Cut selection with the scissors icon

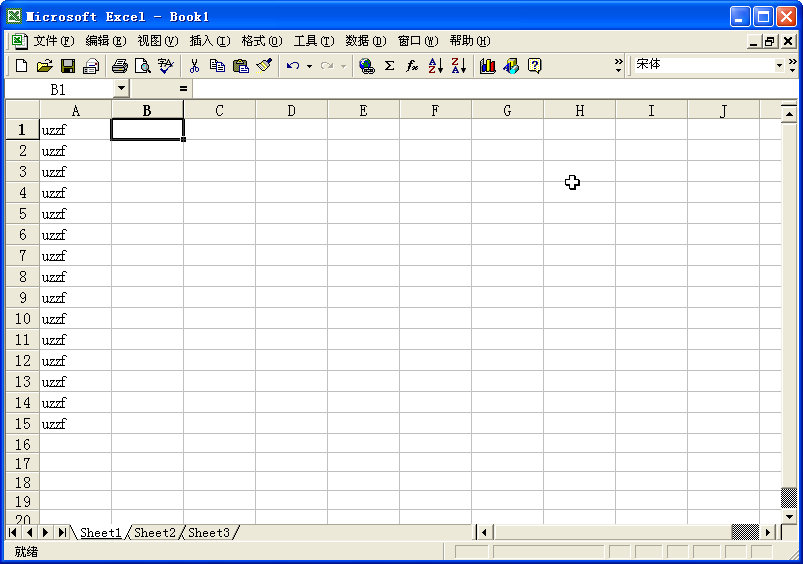pos(194,66)
